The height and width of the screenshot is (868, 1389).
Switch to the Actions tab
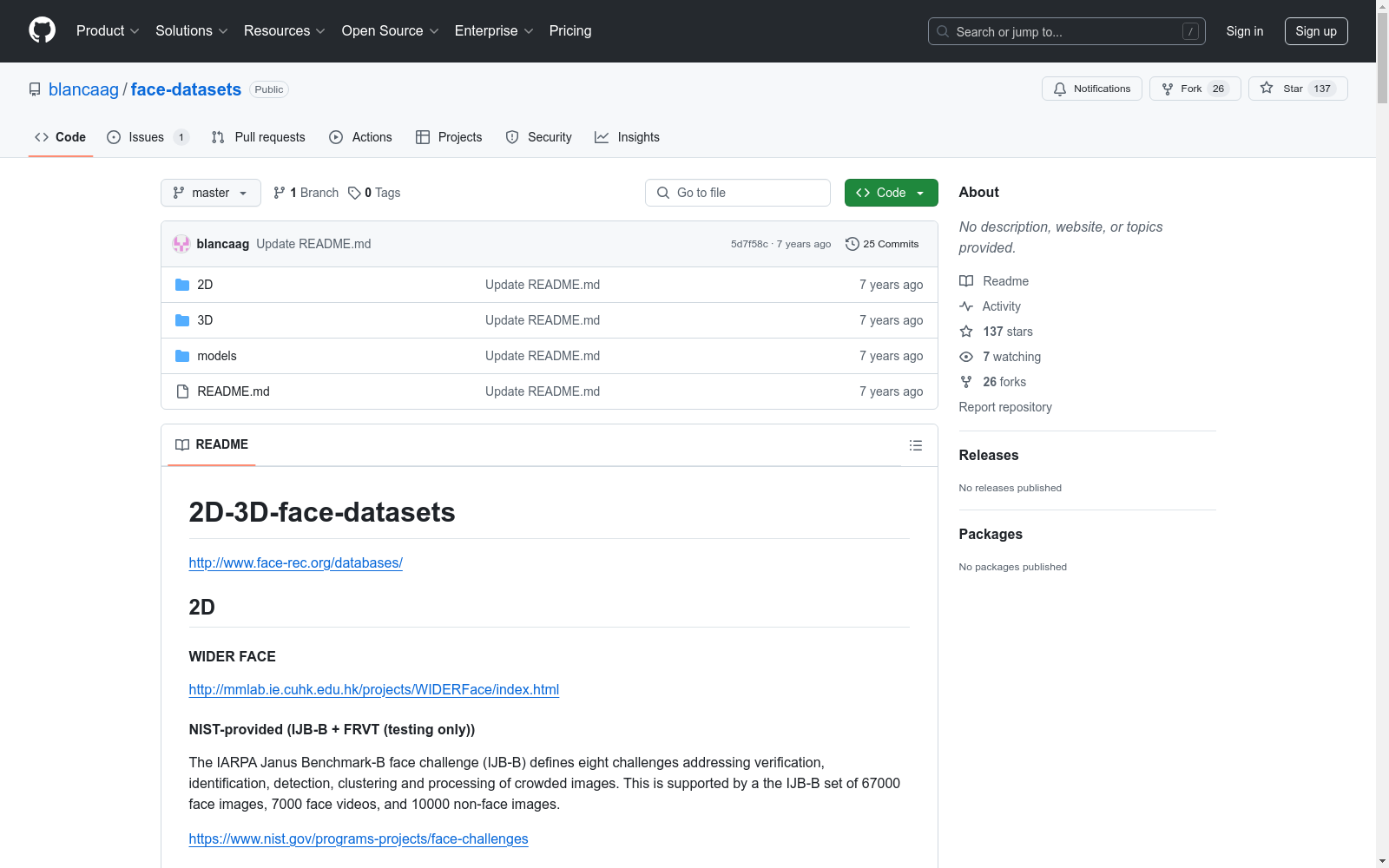(x=361, y=137)
